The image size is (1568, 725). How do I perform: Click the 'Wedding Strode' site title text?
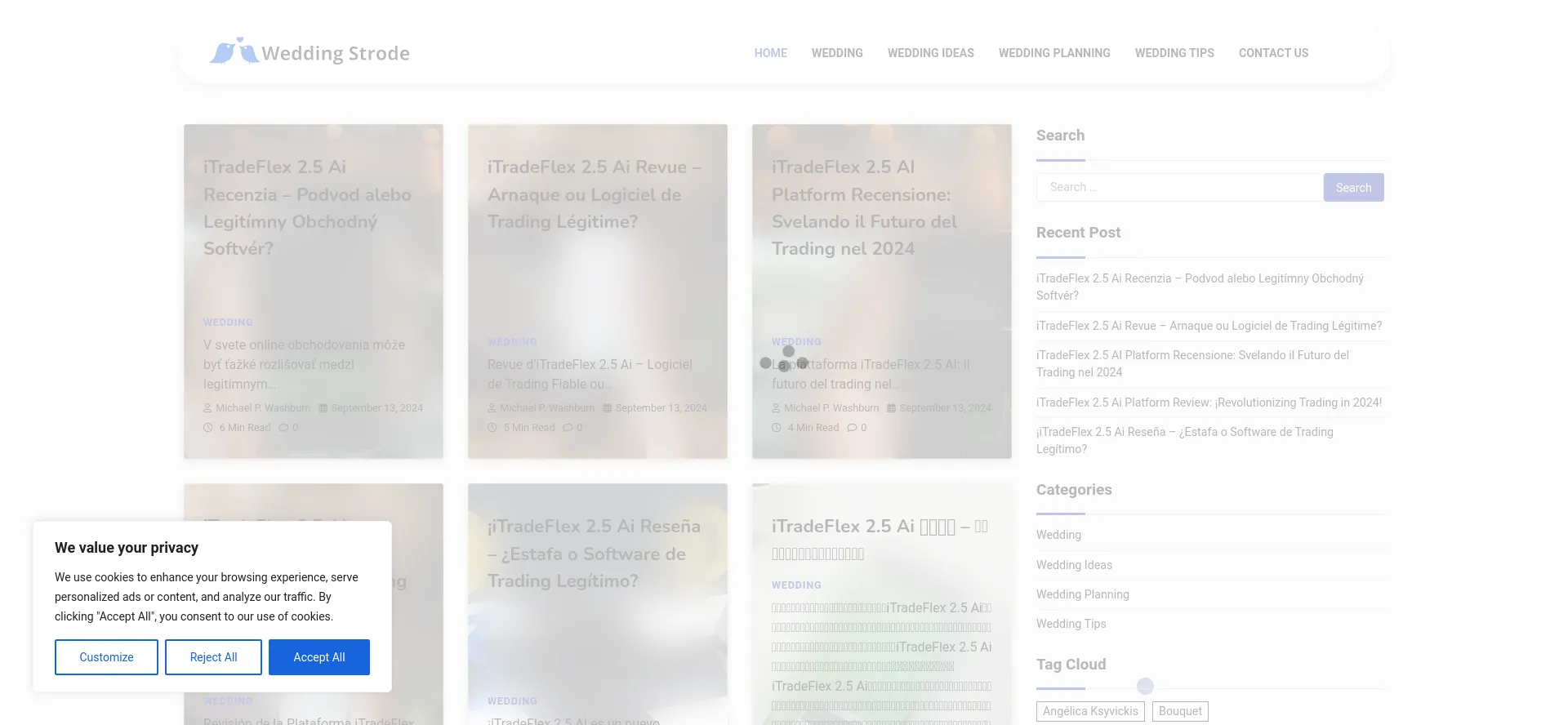tap(336, 53)
